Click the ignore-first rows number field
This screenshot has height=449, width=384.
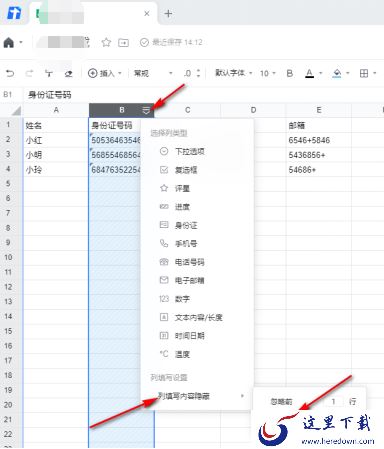(x=334, y=402)
